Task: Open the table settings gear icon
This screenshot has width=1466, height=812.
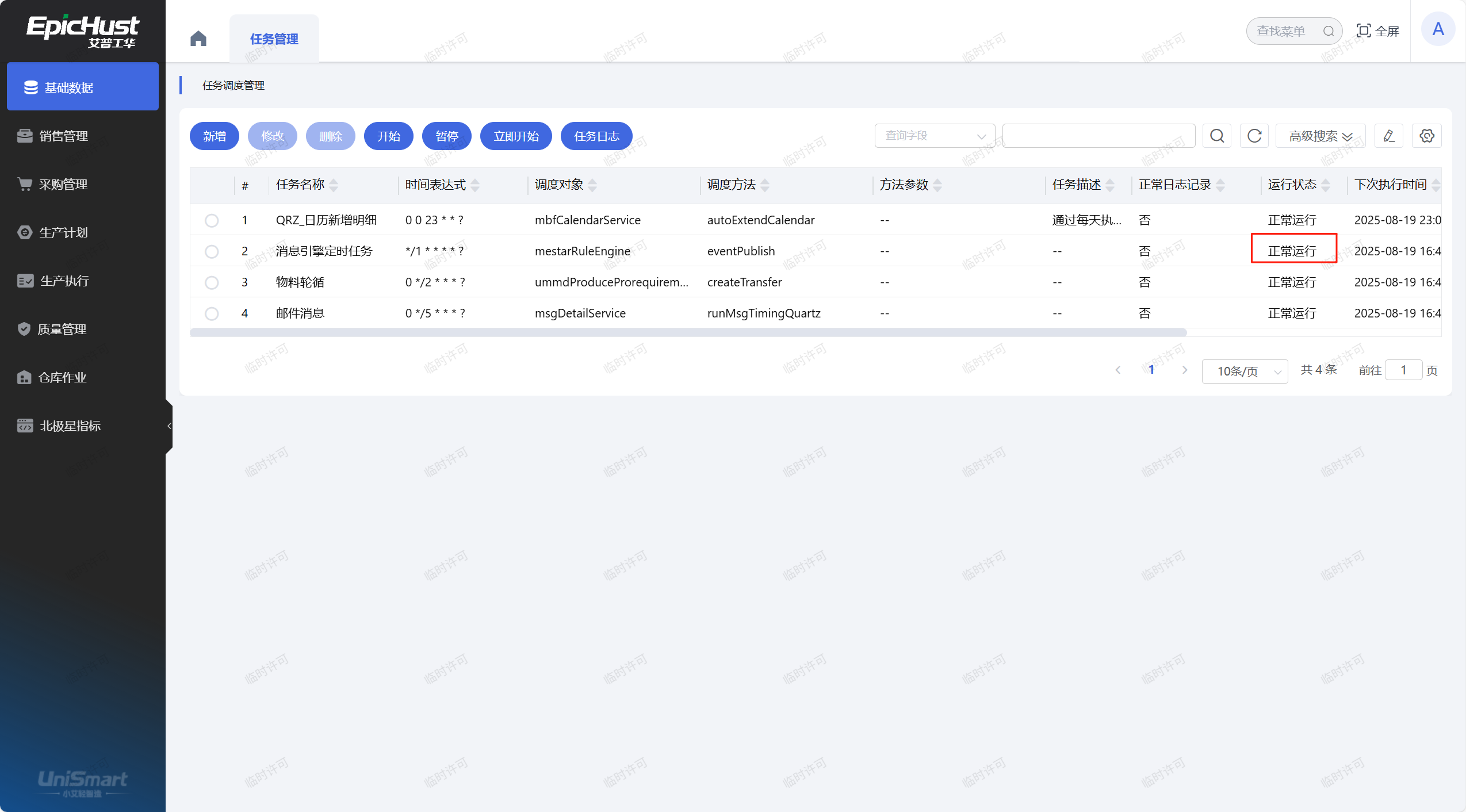Action: (x=1426, y=136)
